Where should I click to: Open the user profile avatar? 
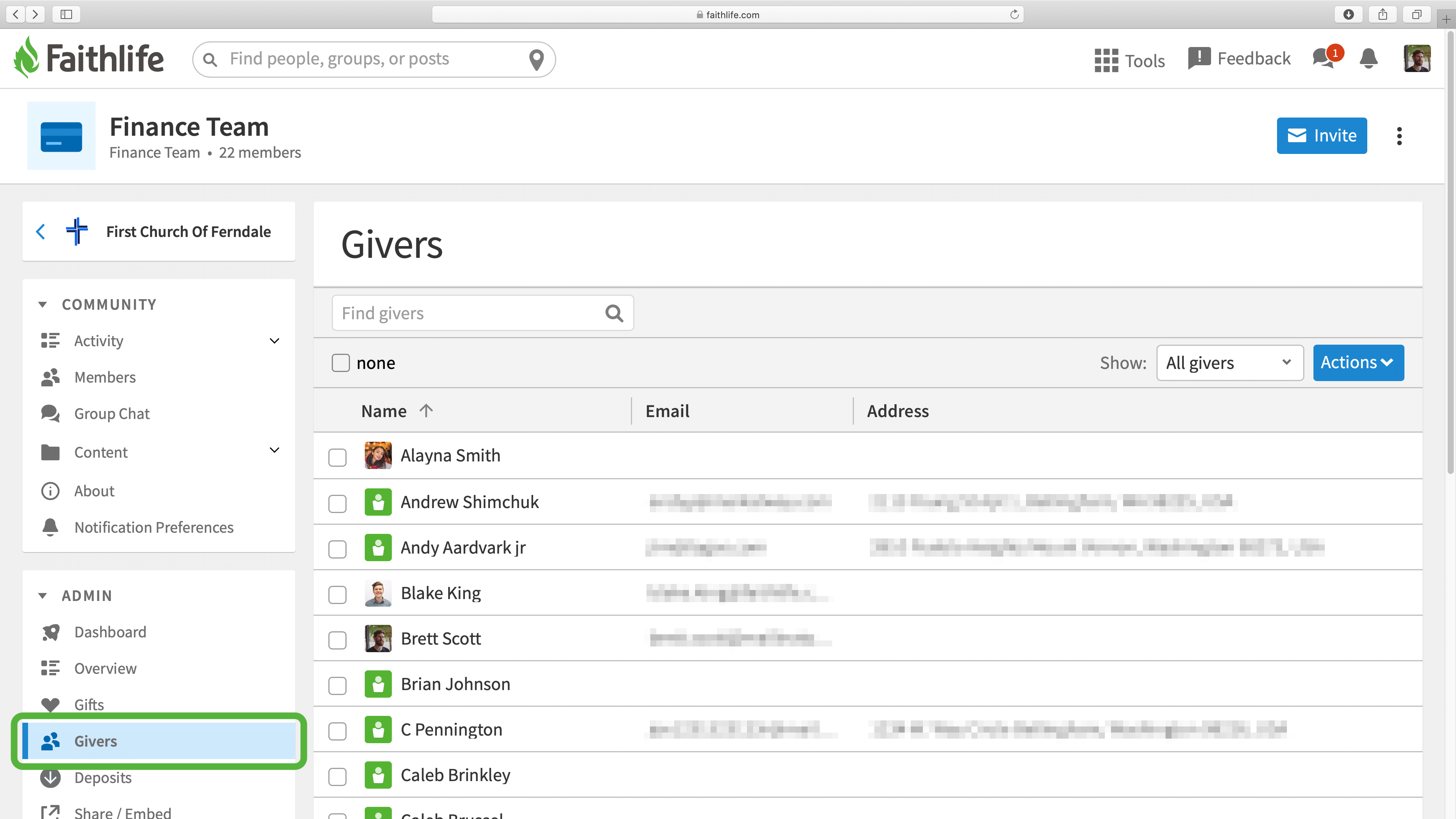[1417, 58]
